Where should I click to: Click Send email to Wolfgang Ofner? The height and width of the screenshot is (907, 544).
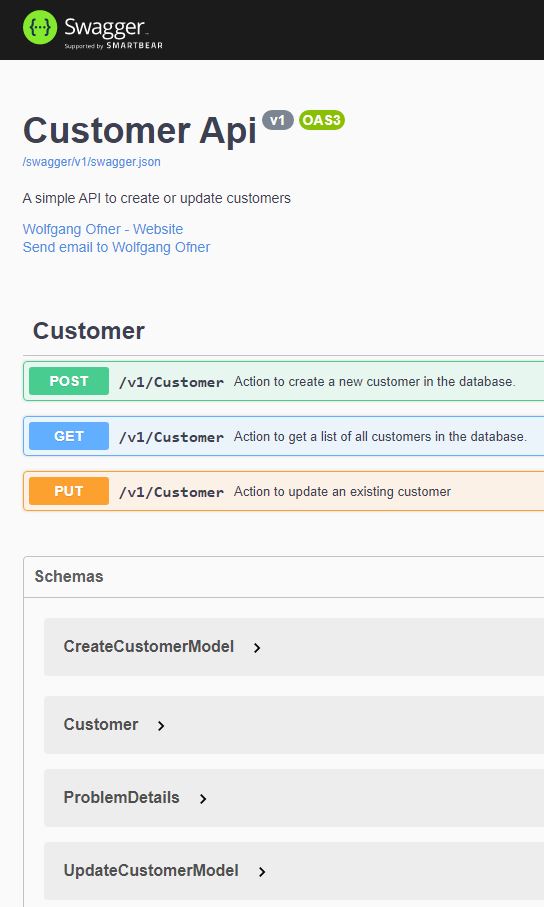116,247
